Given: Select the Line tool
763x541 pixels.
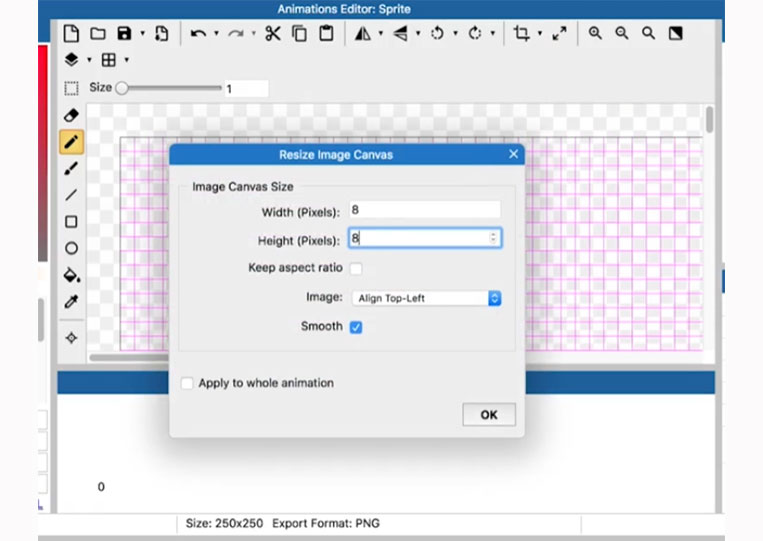Looking at the screenshot, I should [x=72, y=195].
